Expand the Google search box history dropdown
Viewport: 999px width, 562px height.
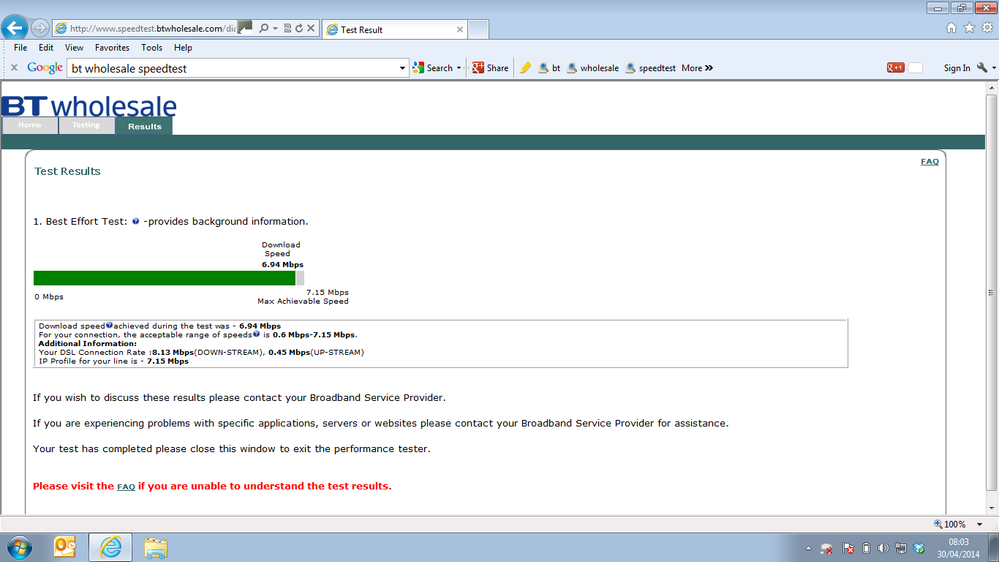pyautogui.click(x=402, y=68)
